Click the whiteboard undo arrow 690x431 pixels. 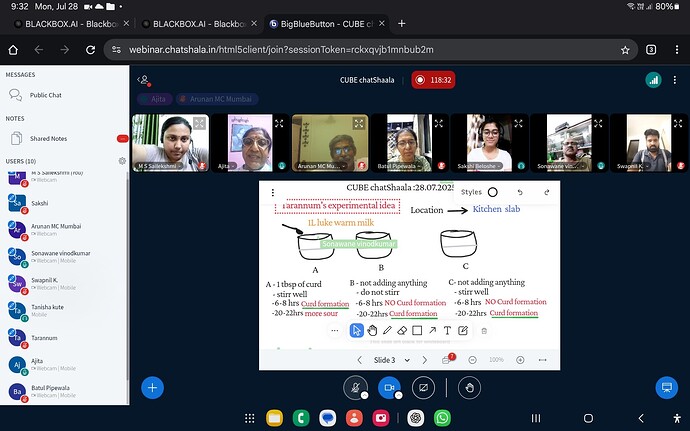[x=520, y=192]
